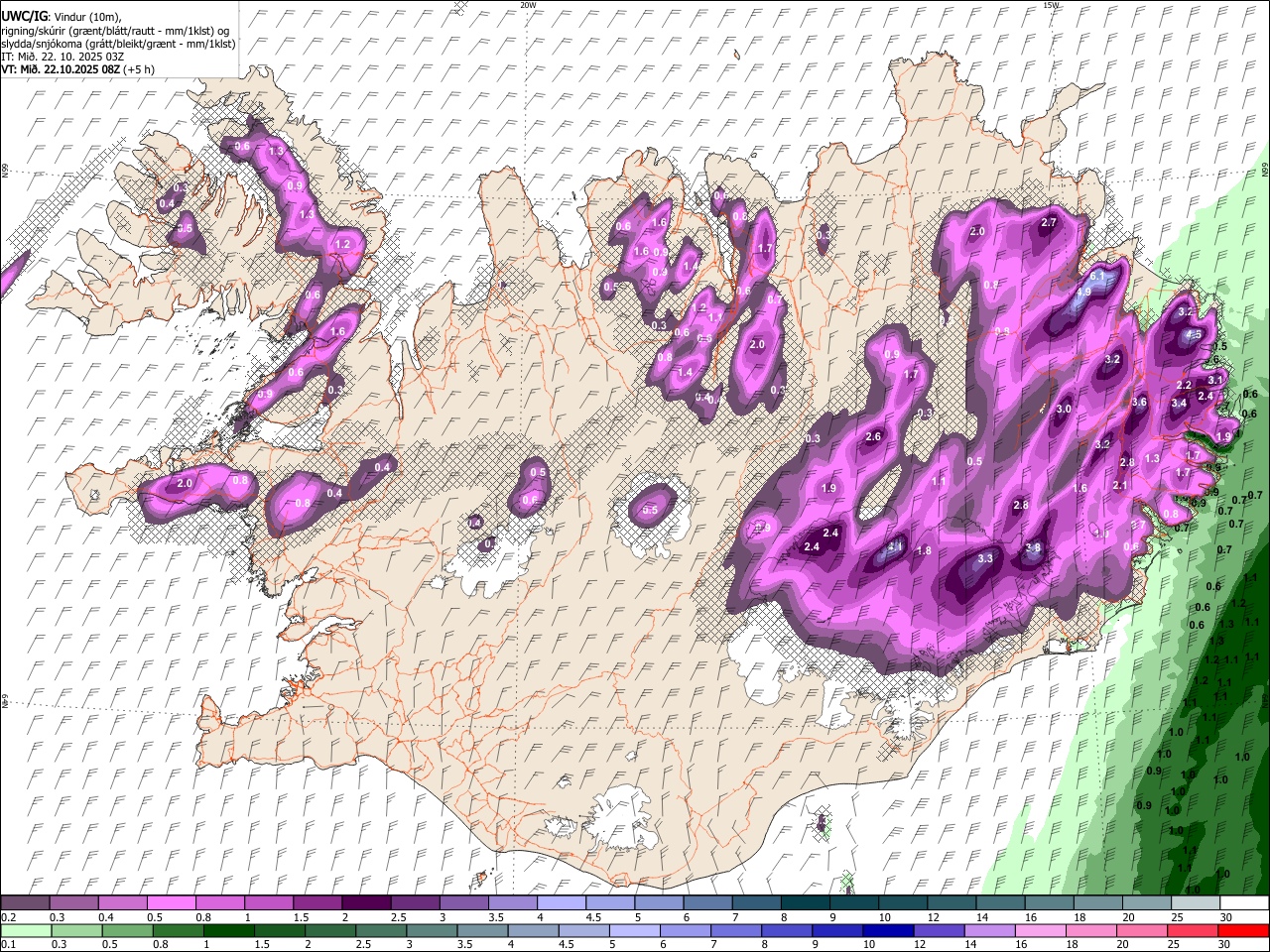Click the 'UWC/IG: Vindur (10m)' title line
This screenshot has width=1270, height=952.
tap(61, 17)
